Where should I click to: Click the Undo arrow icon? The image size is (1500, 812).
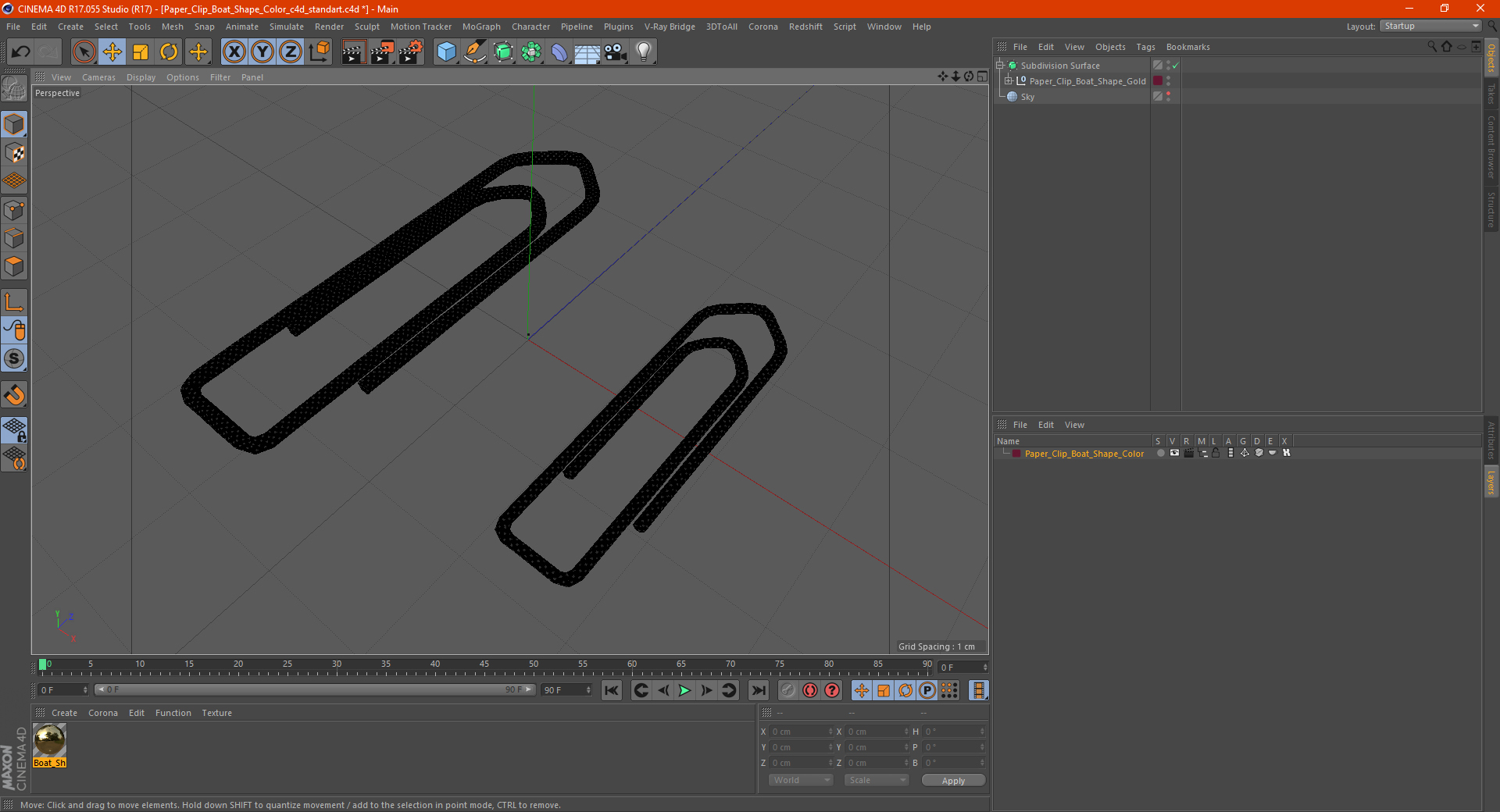point(21,52)
